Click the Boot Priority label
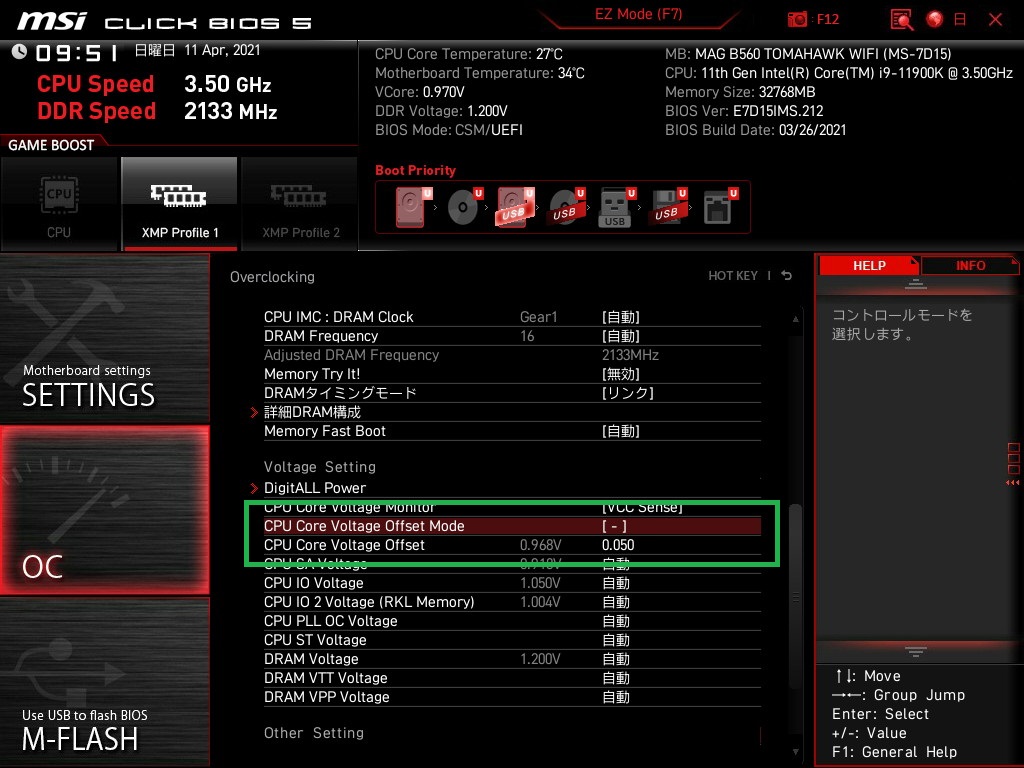This screenshot has height=768, width=1024. tap(415, 170)
